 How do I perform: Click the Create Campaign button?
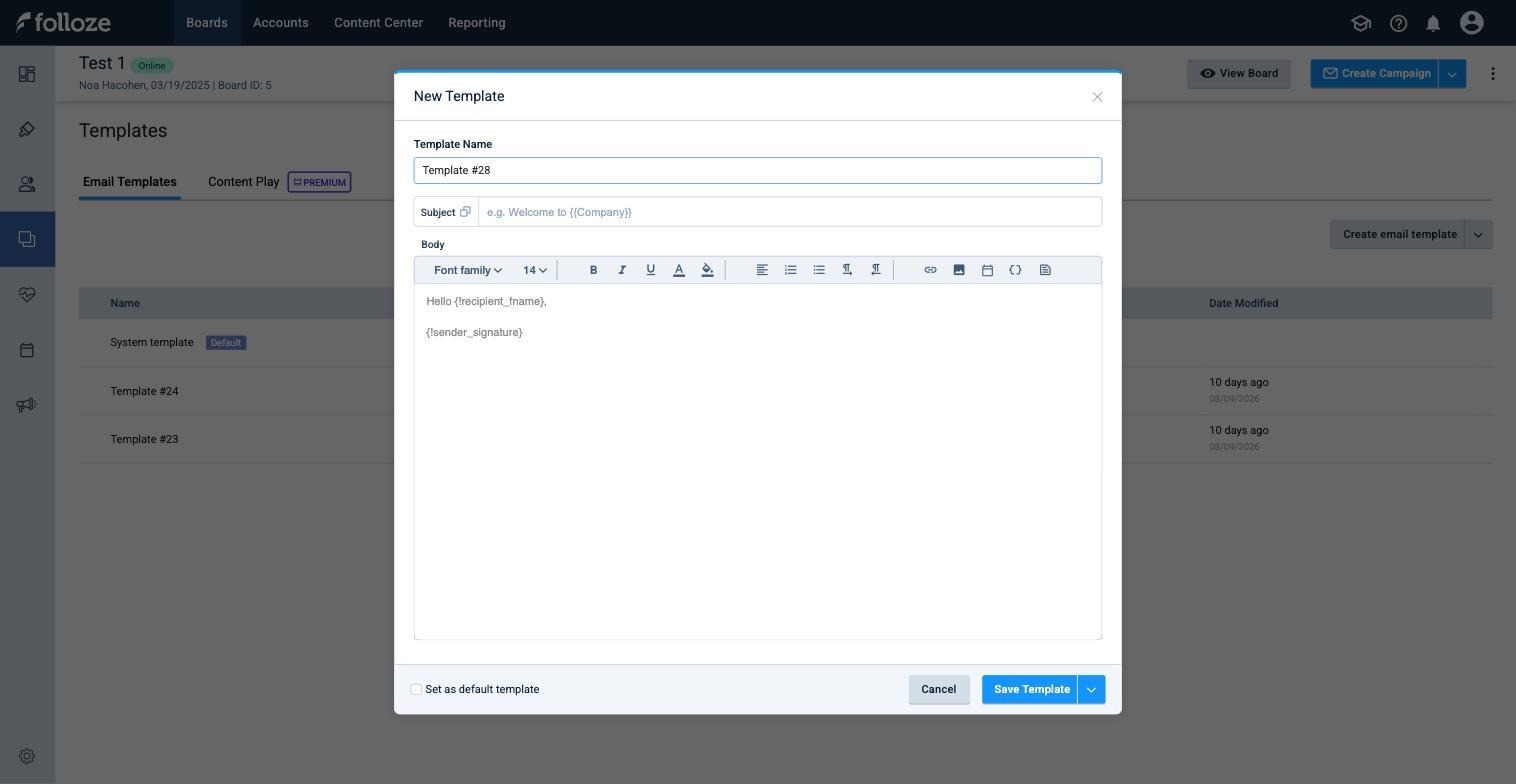(1375, 74)
